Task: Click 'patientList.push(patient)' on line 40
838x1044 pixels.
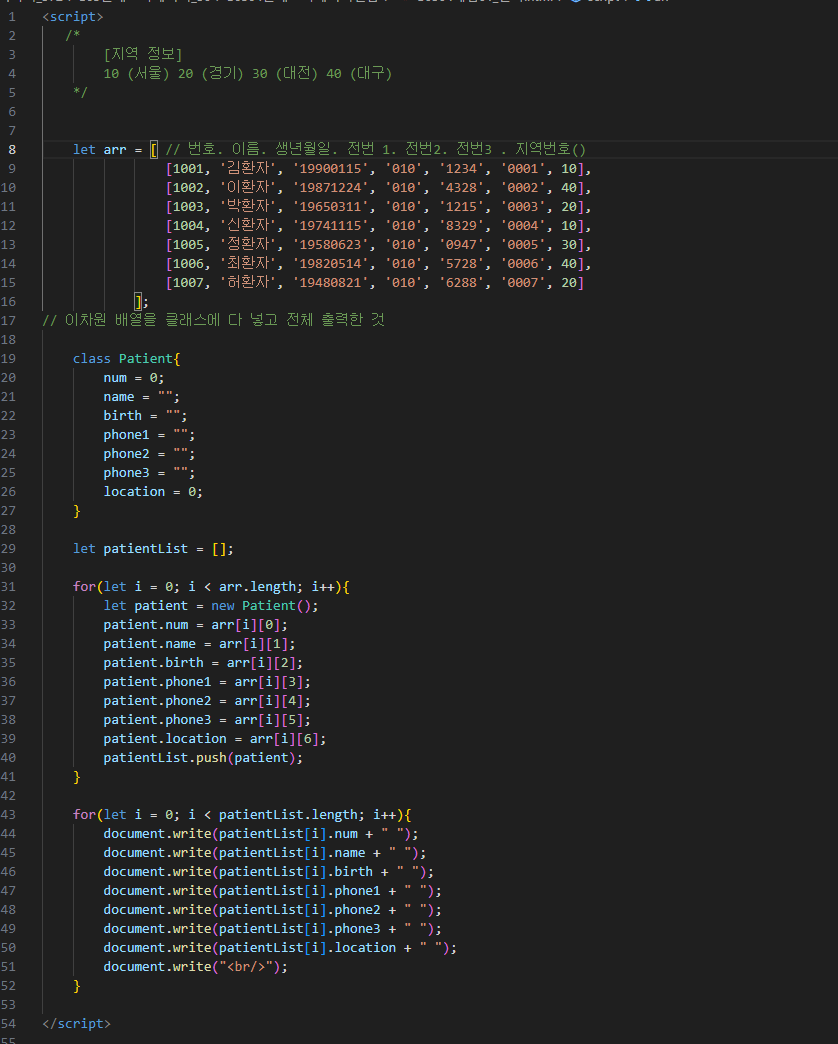Action: pos(200,758)
